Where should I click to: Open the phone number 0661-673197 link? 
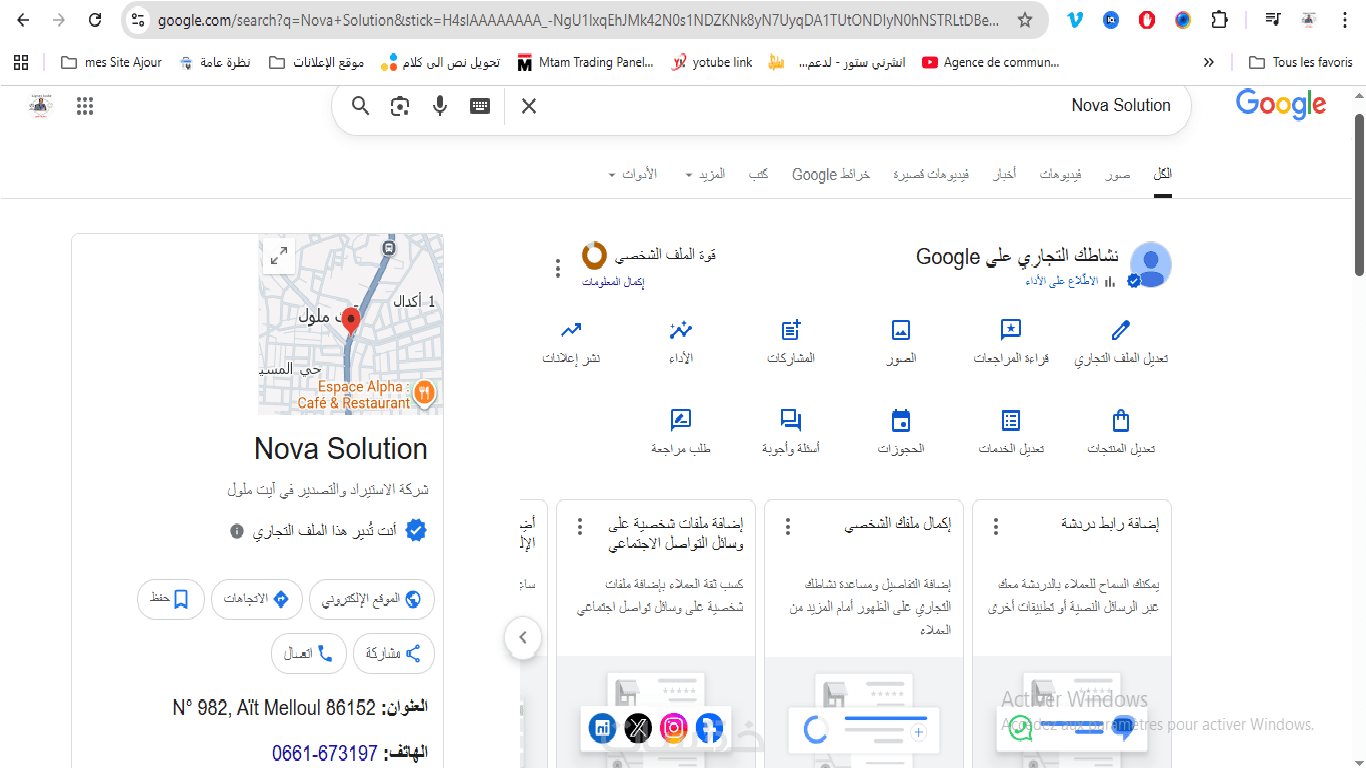[x=325, y=753]
